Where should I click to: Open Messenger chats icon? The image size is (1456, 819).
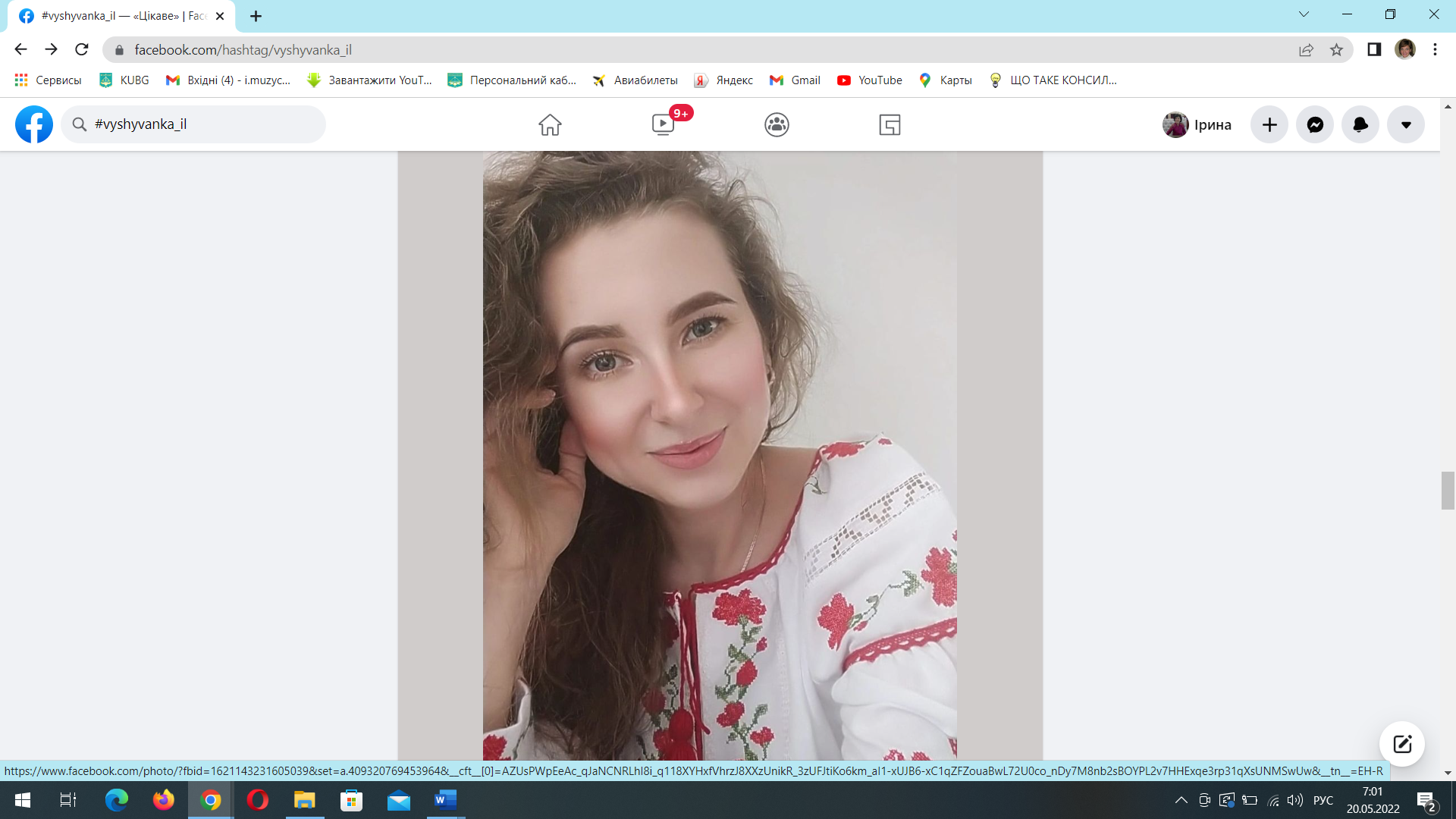coord(1315,124)
